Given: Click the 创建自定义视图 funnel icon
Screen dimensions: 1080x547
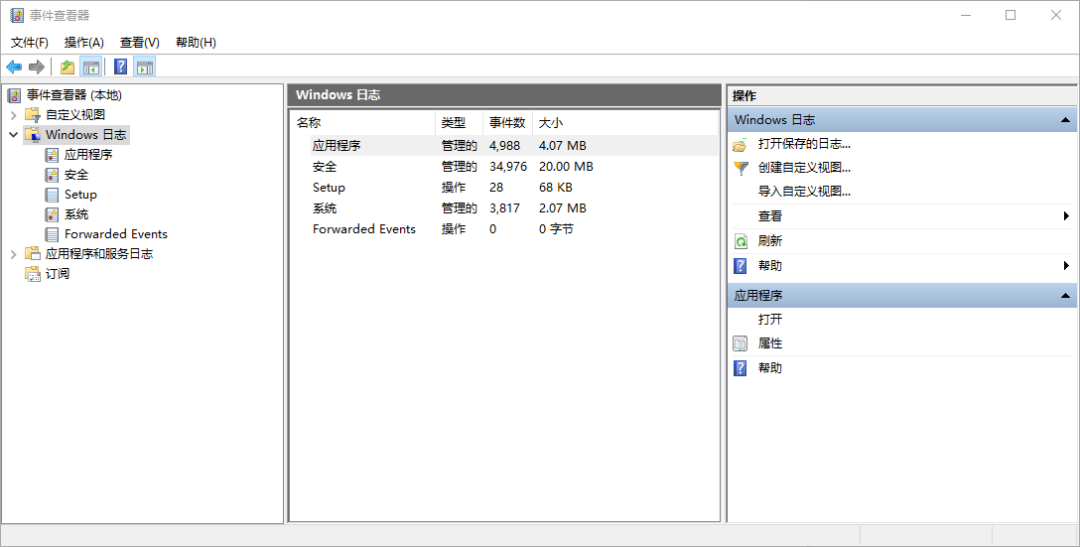Looking at the screenshot, I should (x=740, y=168).
